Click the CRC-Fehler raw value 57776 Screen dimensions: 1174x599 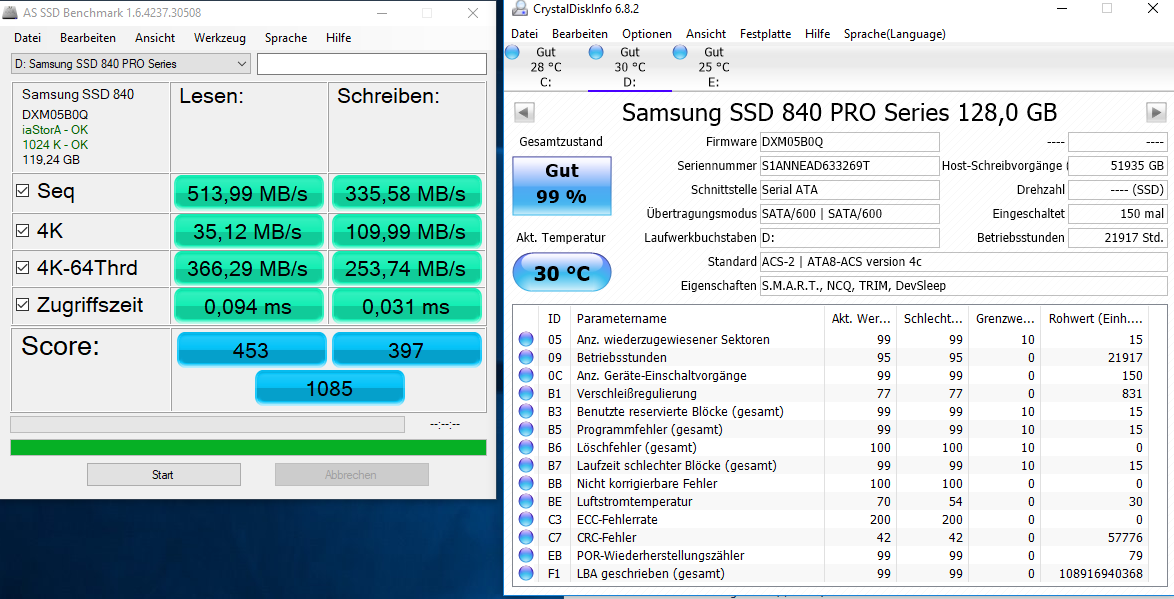1125,538
